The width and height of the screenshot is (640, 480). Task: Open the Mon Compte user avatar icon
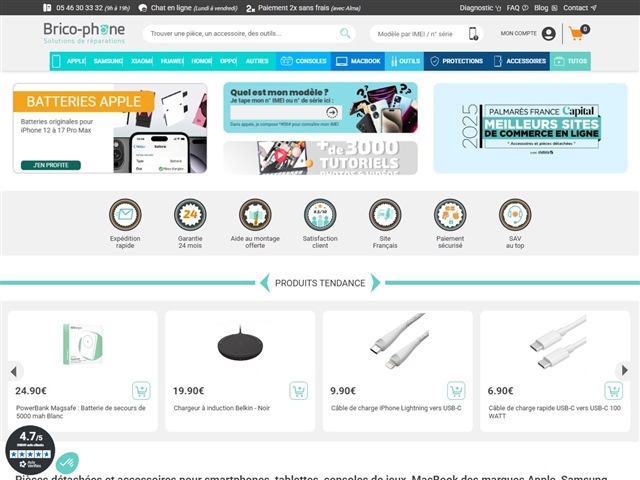point(549,33)
